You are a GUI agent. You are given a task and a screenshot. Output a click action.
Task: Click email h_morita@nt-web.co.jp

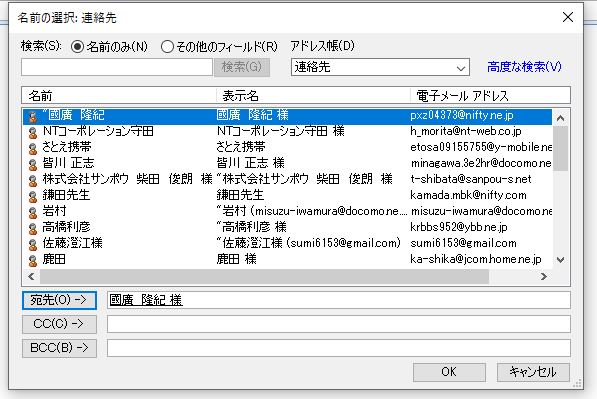[x=466, y=131]
